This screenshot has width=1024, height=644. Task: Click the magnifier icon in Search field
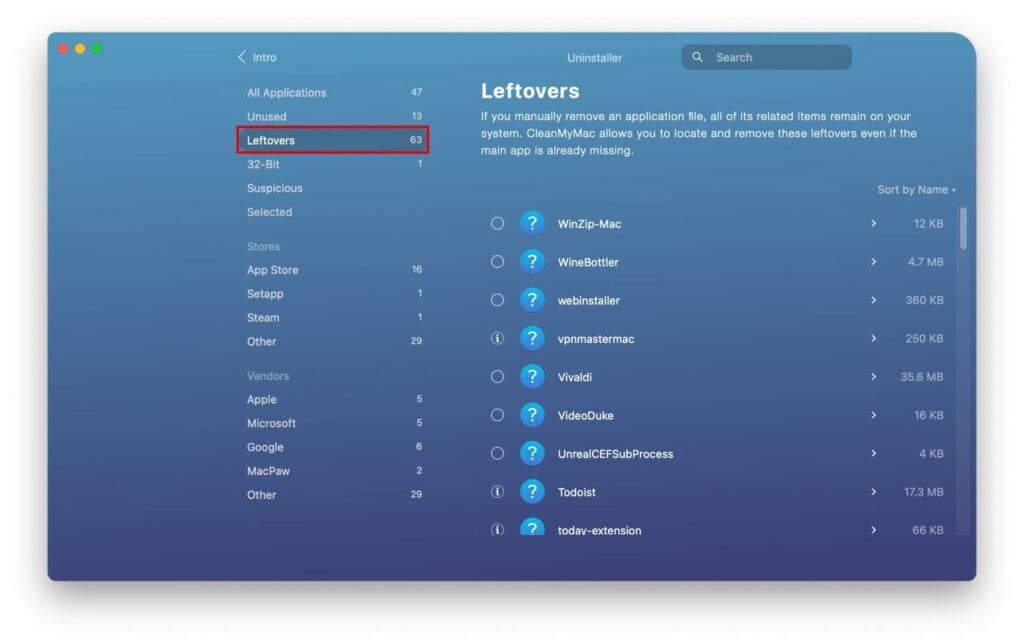(x=697, y=57)
